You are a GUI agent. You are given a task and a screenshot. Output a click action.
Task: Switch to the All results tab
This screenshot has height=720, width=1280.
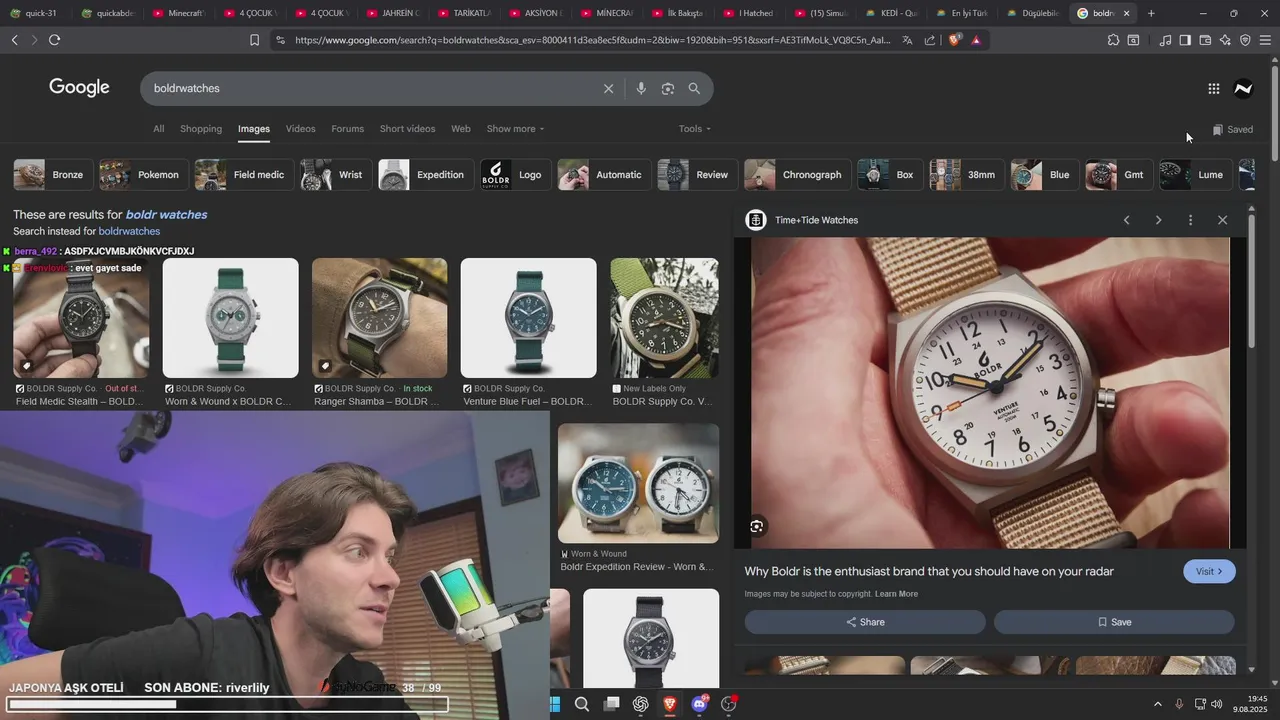[x=158, y=129]
